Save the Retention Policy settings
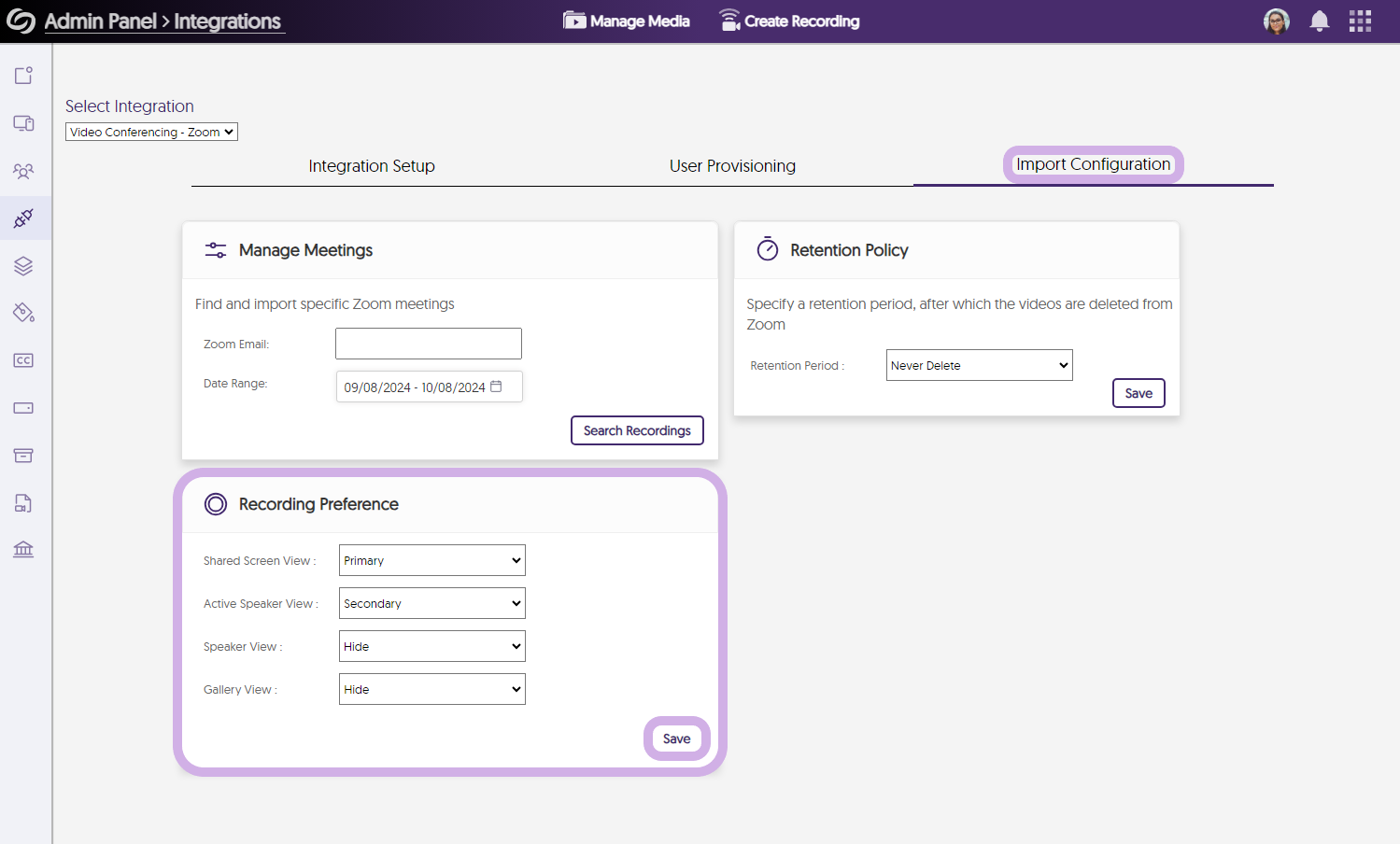The image size is (1400, 844). [1138, 393]
